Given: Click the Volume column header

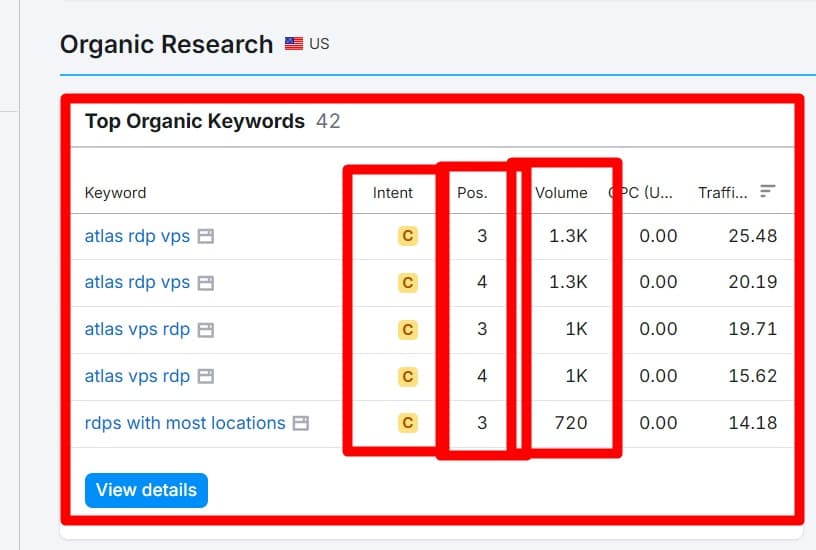Looking at the screenshot, I should pos(562,193).
